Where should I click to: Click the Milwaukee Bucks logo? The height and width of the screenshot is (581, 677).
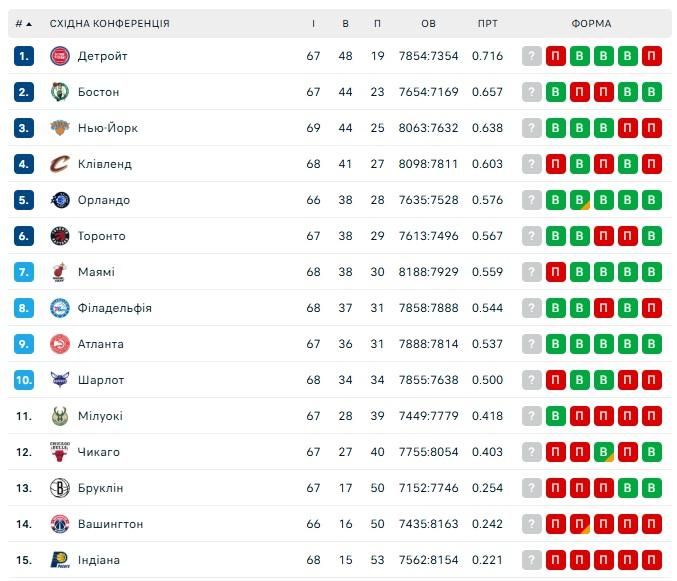click(x=60, y=416)
